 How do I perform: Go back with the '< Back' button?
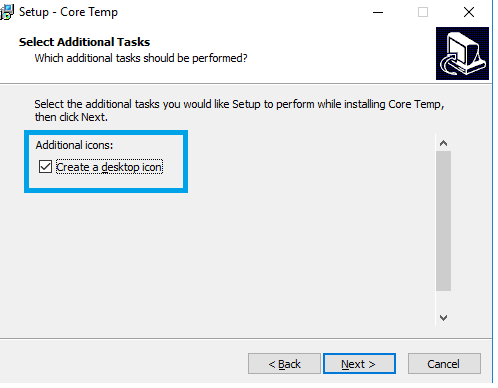[x=284, y=364]
